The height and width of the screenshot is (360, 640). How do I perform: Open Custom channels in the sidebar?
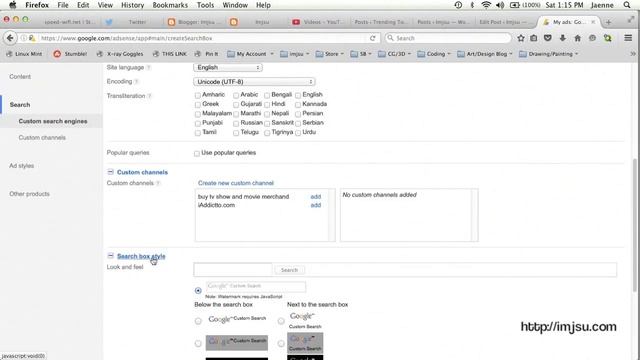click(x=42, y=138)
